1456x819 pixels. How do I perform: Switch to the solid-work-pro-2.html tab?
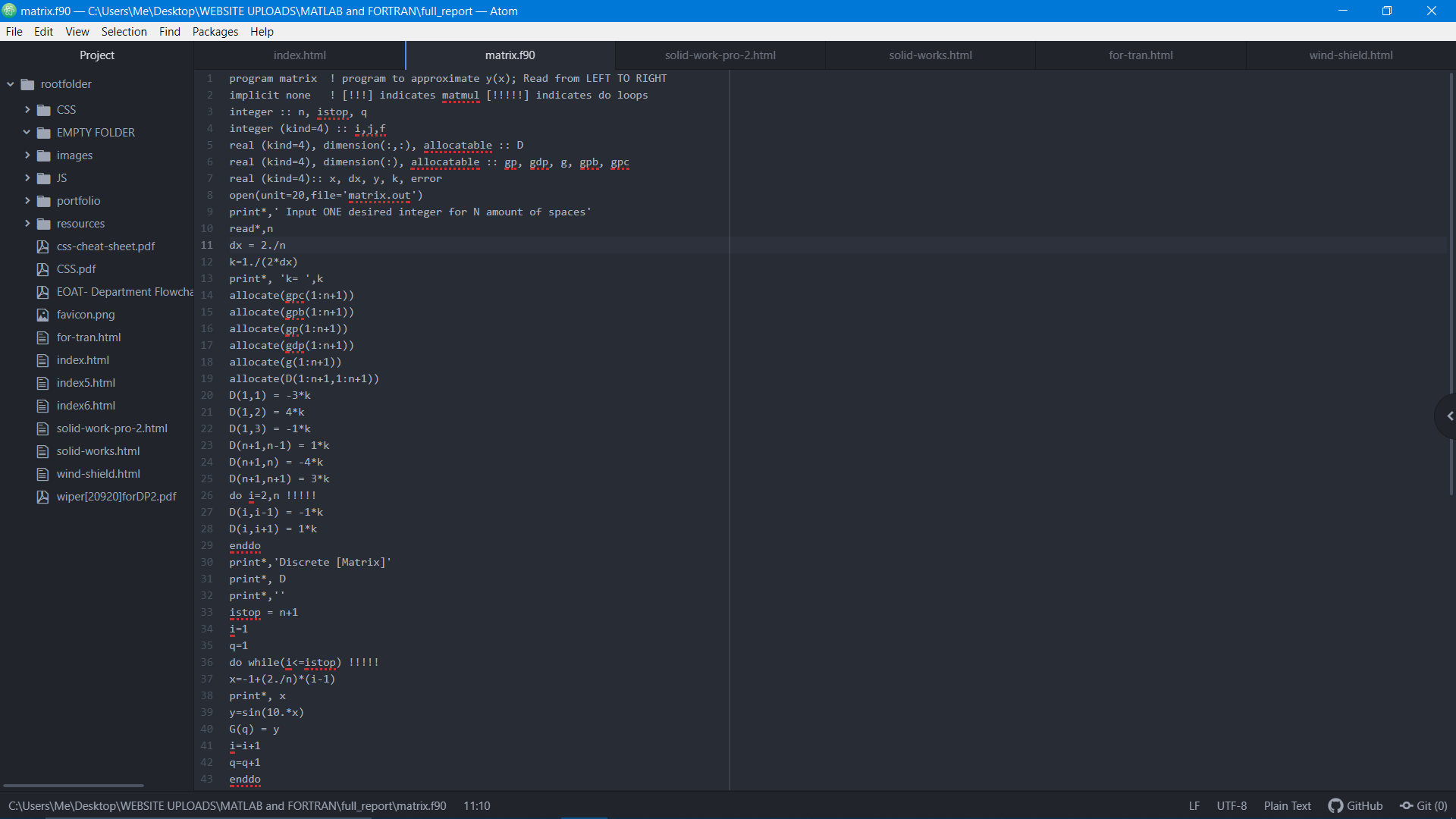click(x=720, y=55)
